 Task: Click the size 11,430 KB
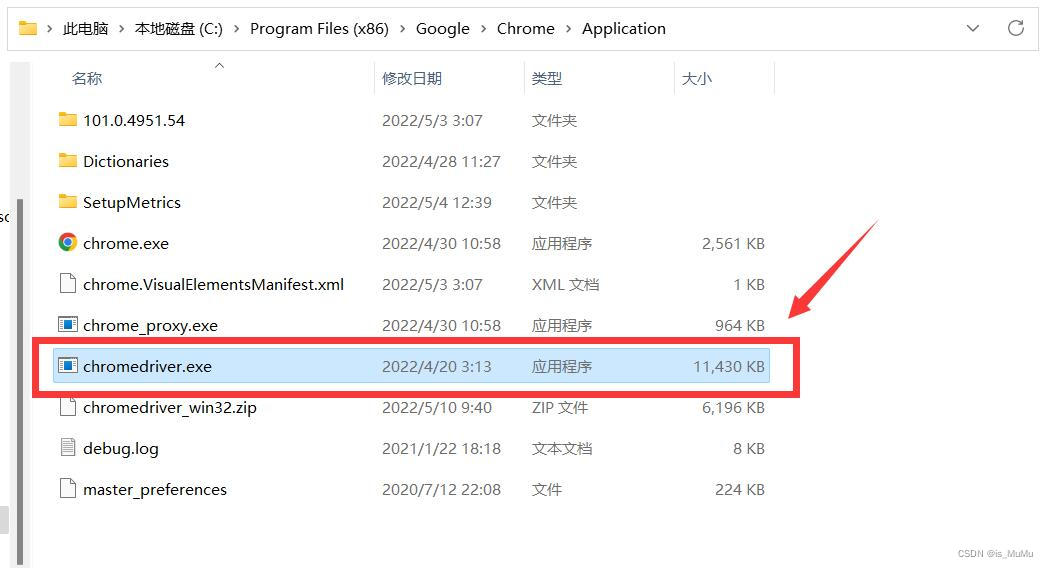(x=729, y=366)
